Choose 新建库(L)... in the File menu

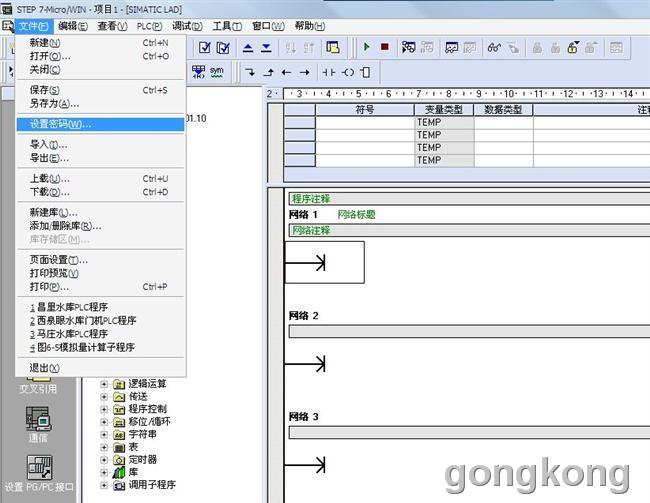coord(100,212)
